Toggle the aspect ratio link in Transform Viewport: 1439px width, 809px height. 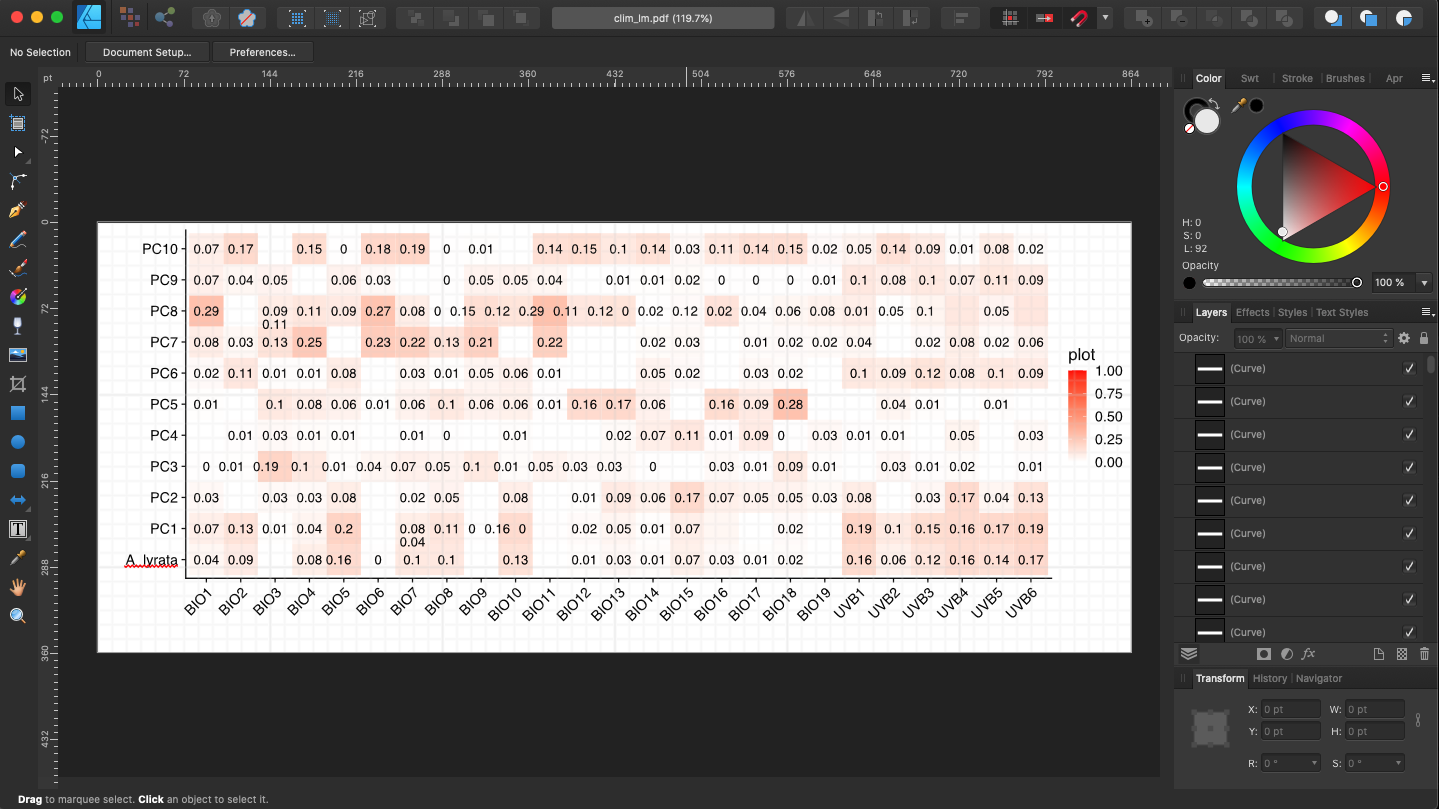(x=1417, y=720)
